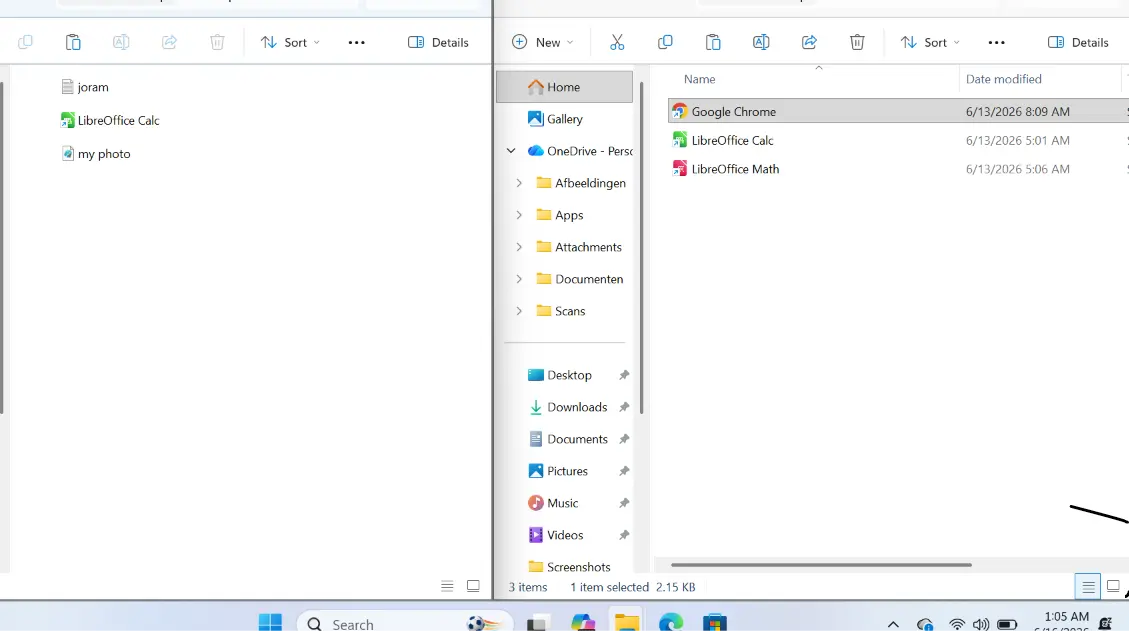Go to pinned Pictures folder
Viewport: 1129px width, 631px height.
tap(558, 471)
